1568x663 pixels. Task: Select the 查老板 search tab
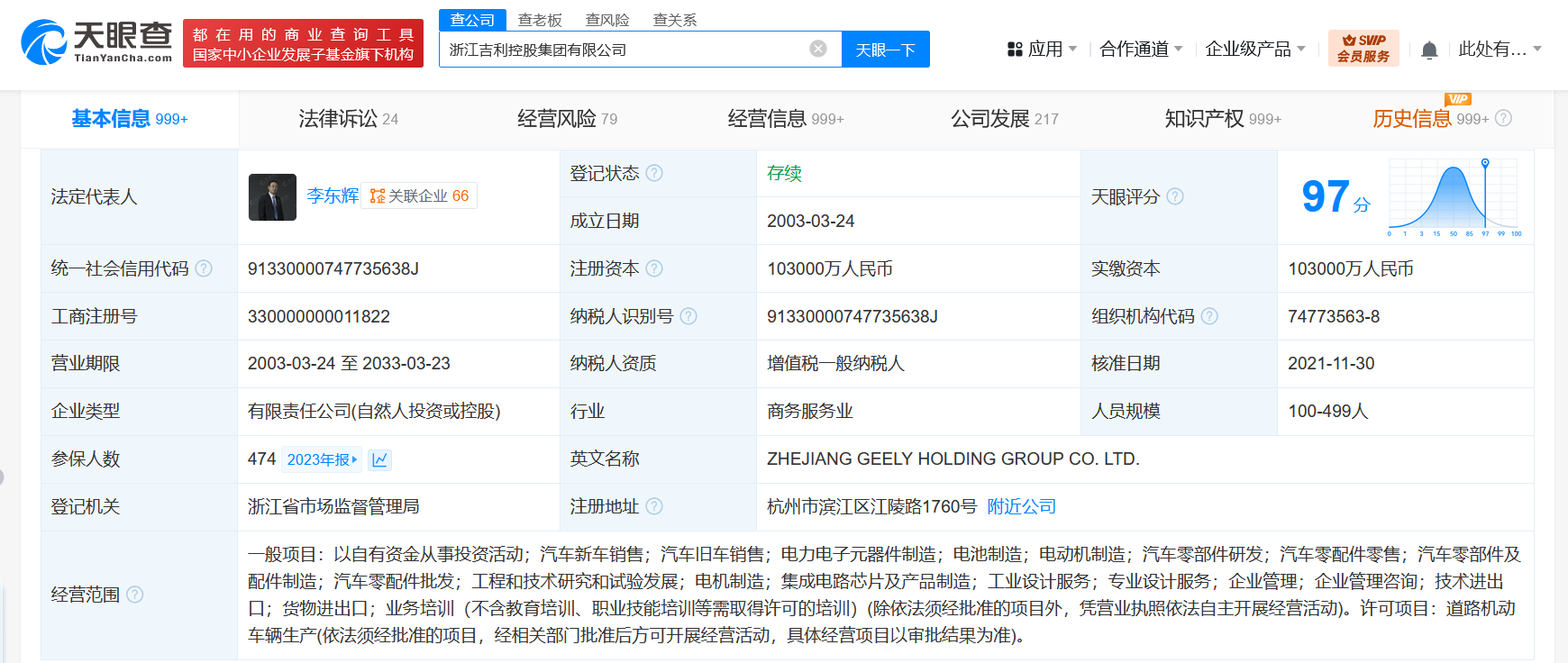539,20
